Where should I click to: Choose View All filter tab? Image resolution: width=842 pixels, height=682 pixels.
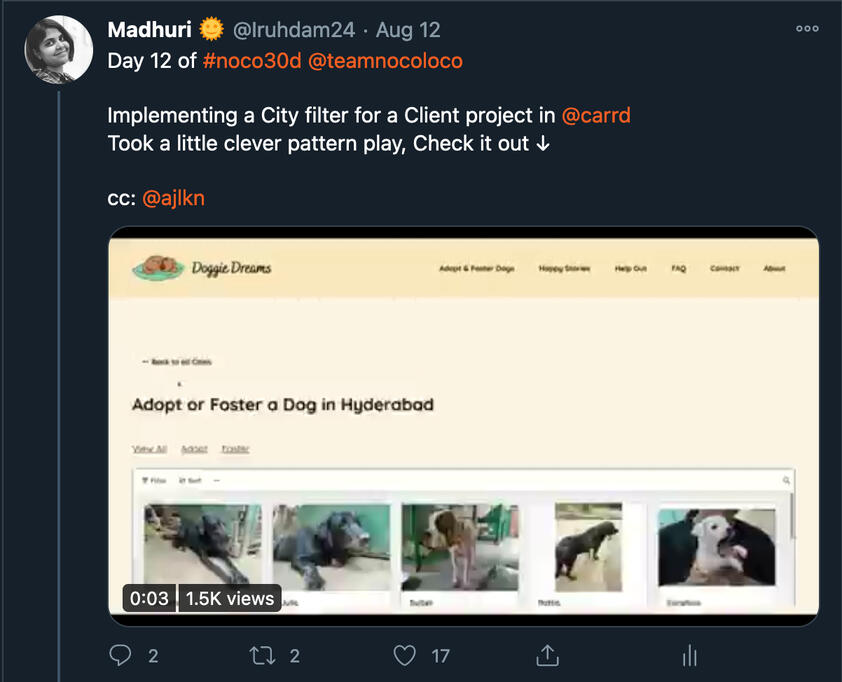149,450
